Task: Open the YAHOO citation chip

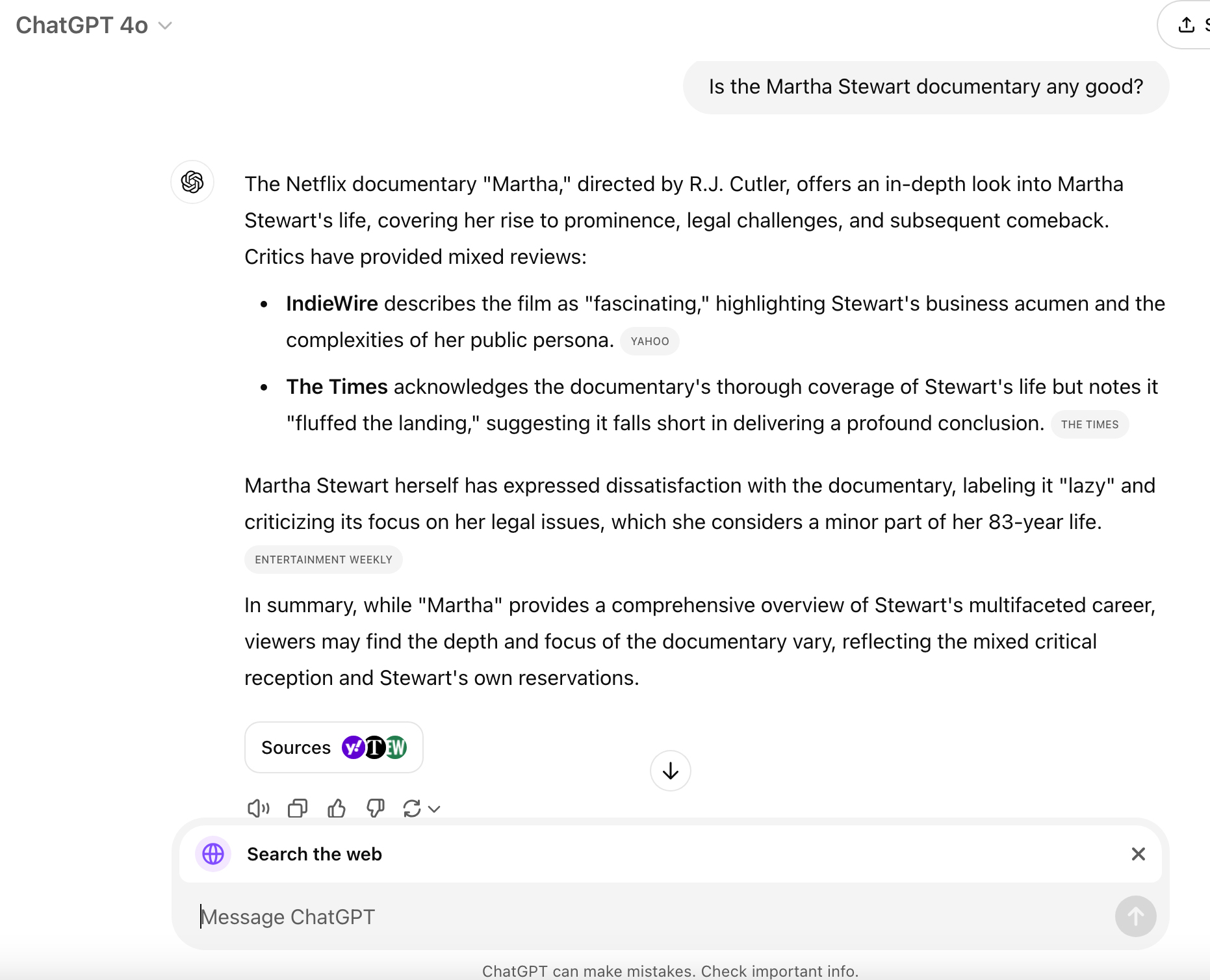Action: point(650,341)
